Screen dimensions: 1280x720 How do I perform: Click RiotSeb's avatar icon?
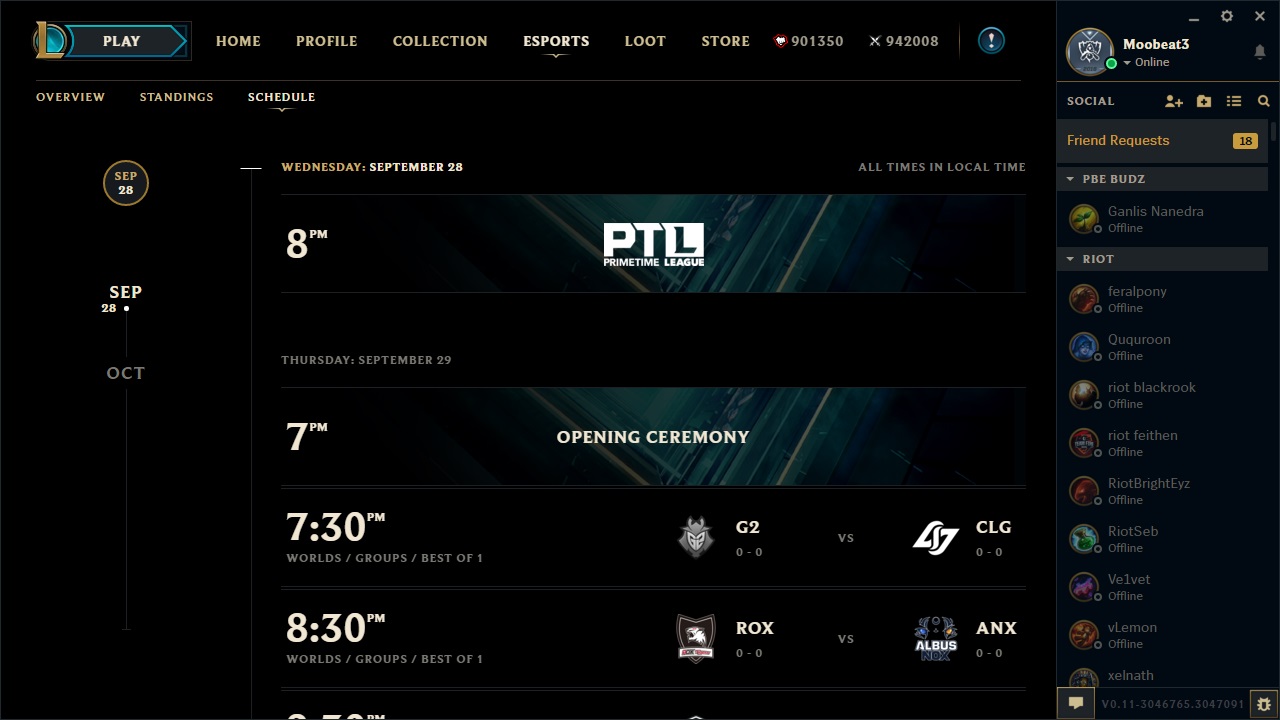[1083, 539]
